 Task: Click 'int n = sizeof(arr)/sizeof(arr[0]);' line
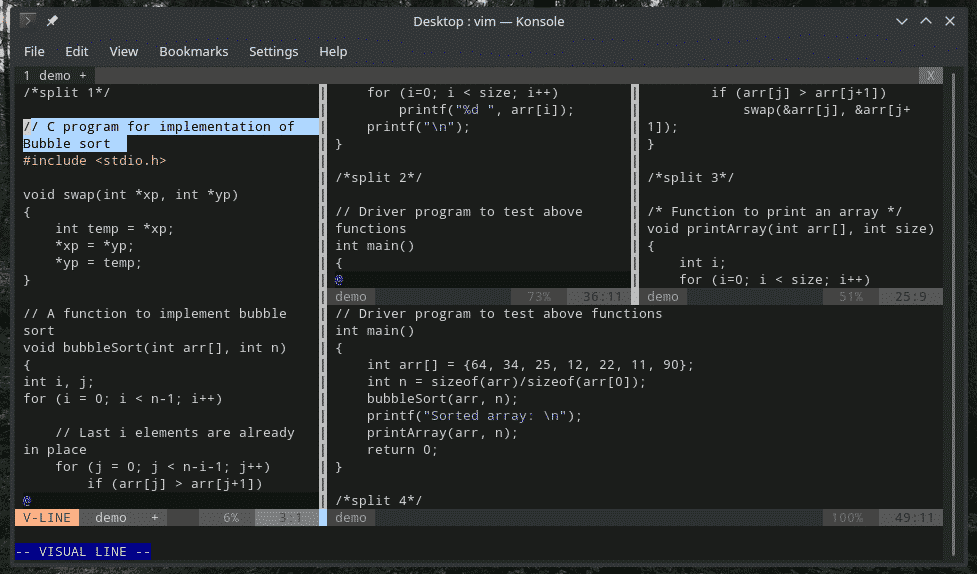click(507, 381)
